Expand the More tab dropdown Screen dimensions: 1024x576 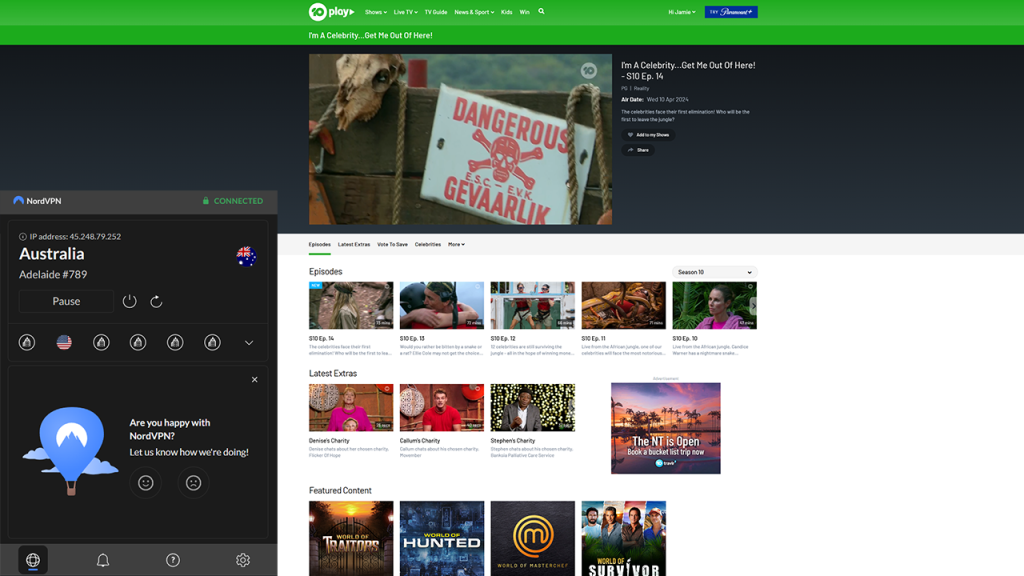pyautogui.click(x=456, y=244)
